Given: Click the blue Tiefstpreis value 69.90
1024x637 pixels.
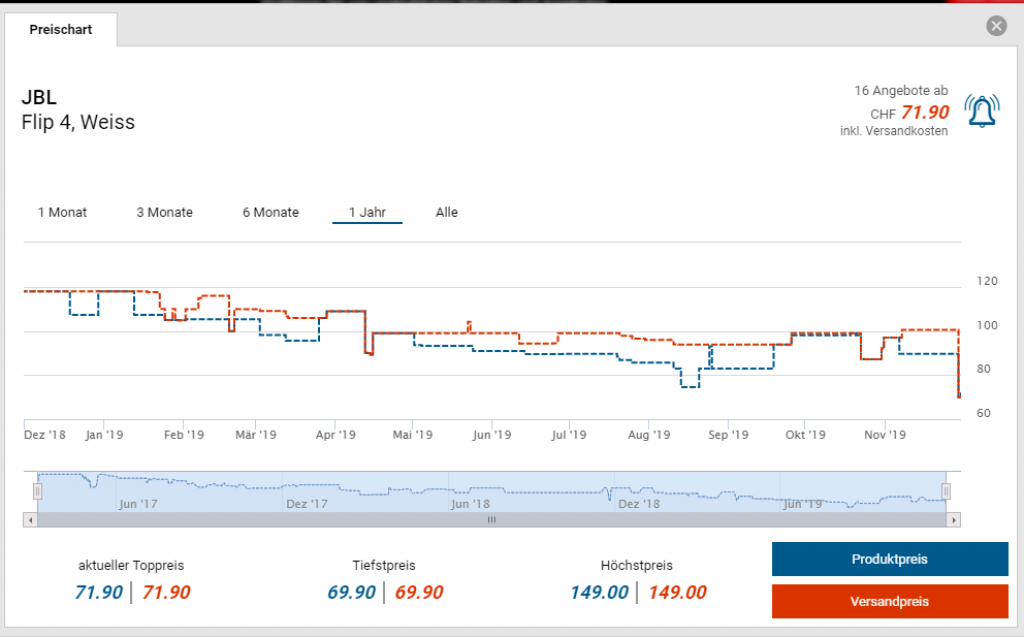Looking at the screenshot, I should click(x=351, y=592).
